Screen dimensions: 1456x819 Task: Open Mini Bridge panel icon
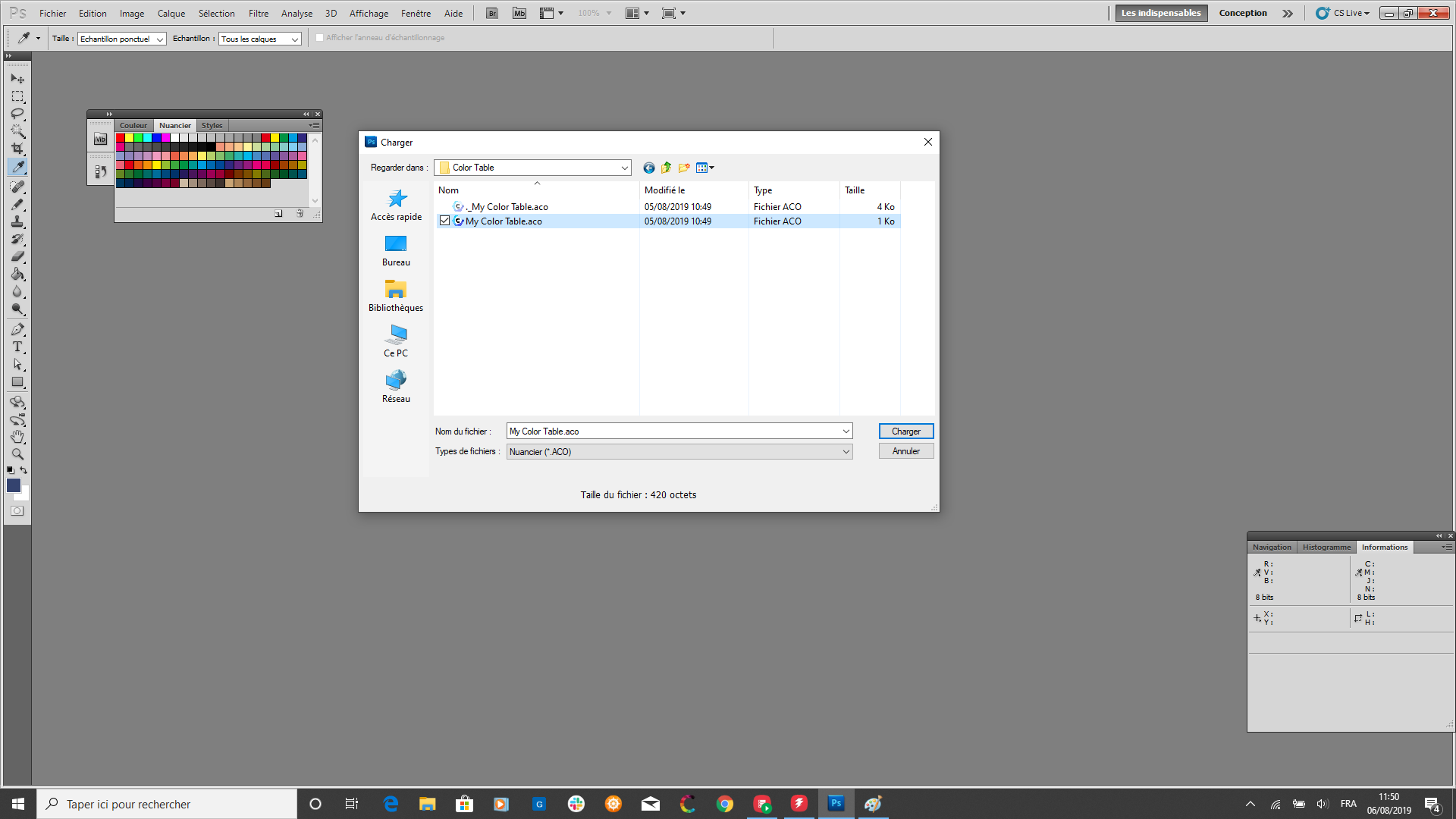click(x=100, y=139)
